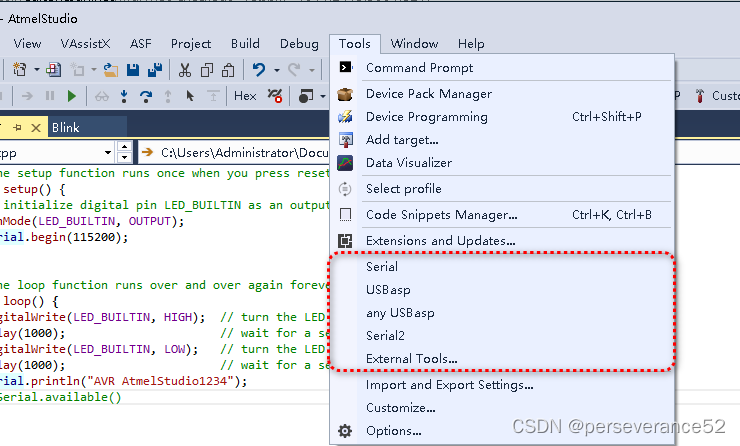The height and width of the screenshot is (446, 740).
Task: Open Code Snippets Manager...
Action: pyautogui.click(x=503, y=215)
